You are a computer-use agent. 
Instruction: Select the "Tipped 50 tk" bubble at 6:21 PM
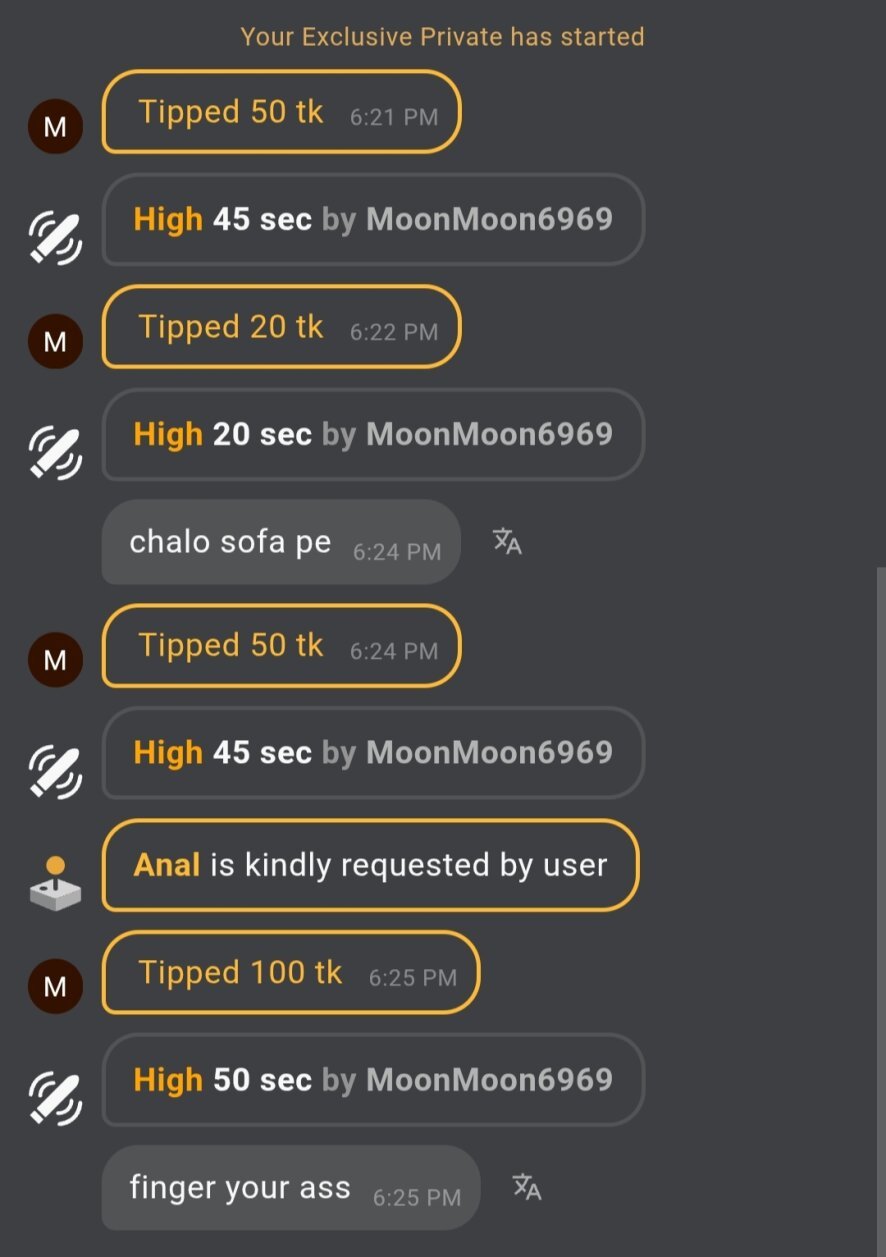(281, 112)
